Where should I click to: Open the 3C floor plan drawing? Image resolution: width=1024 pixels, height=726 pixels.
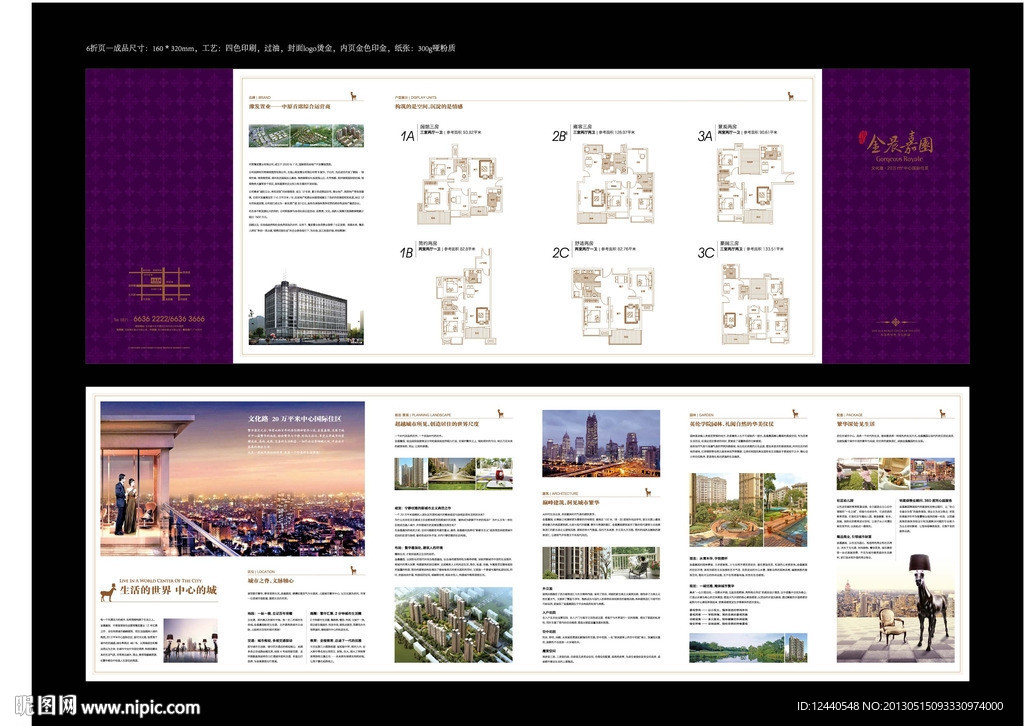click(755, 303)
